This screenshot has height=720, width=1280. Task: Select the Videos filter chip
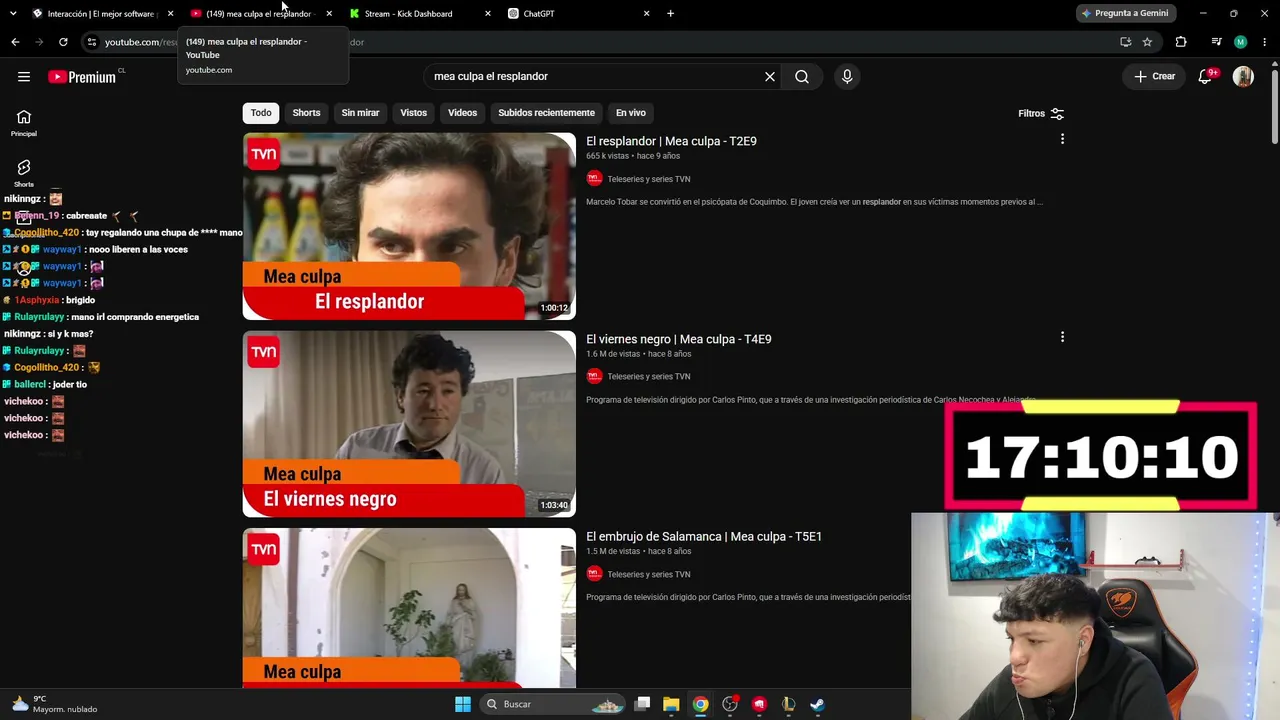[x=462, y=113]
